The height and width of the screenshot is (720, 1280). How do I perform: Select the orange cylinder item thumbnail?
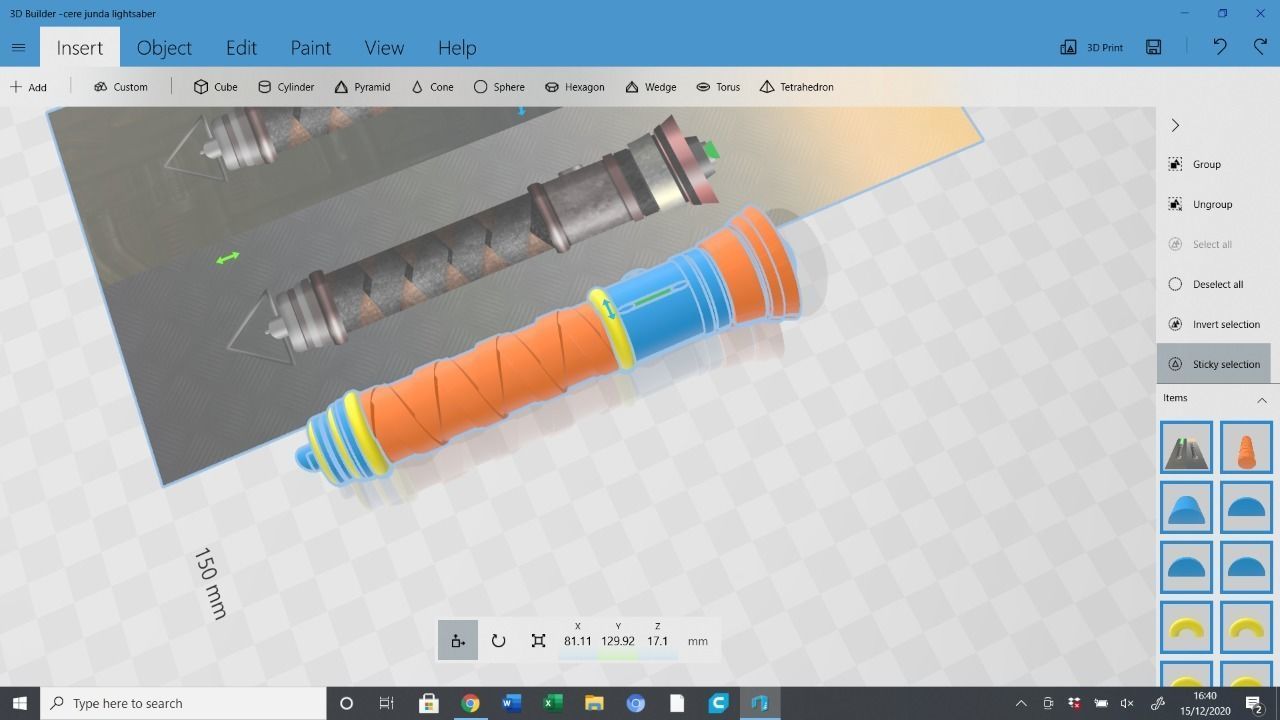click(1246, 447)
